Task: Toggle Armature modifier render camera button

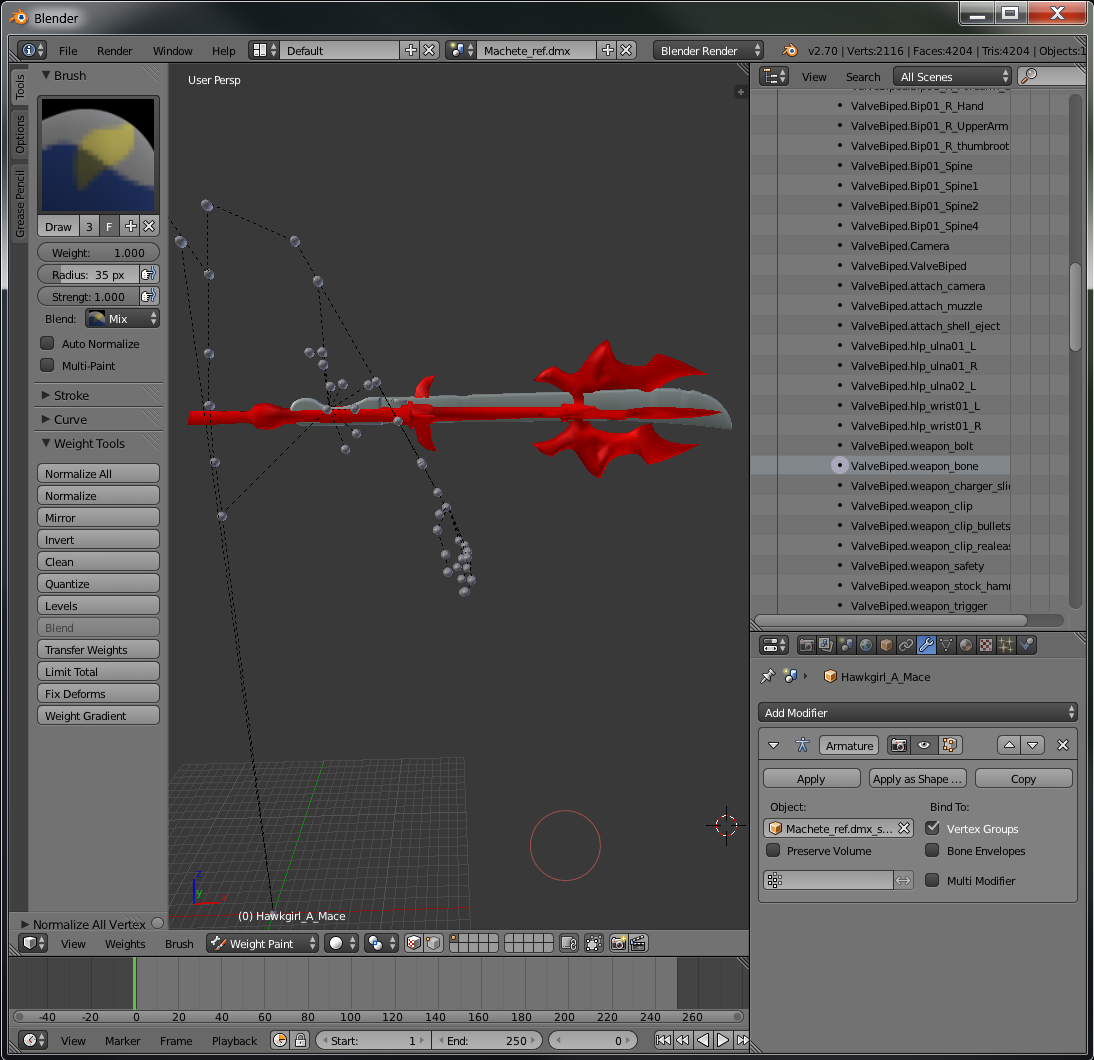Action: coord(899,745)
